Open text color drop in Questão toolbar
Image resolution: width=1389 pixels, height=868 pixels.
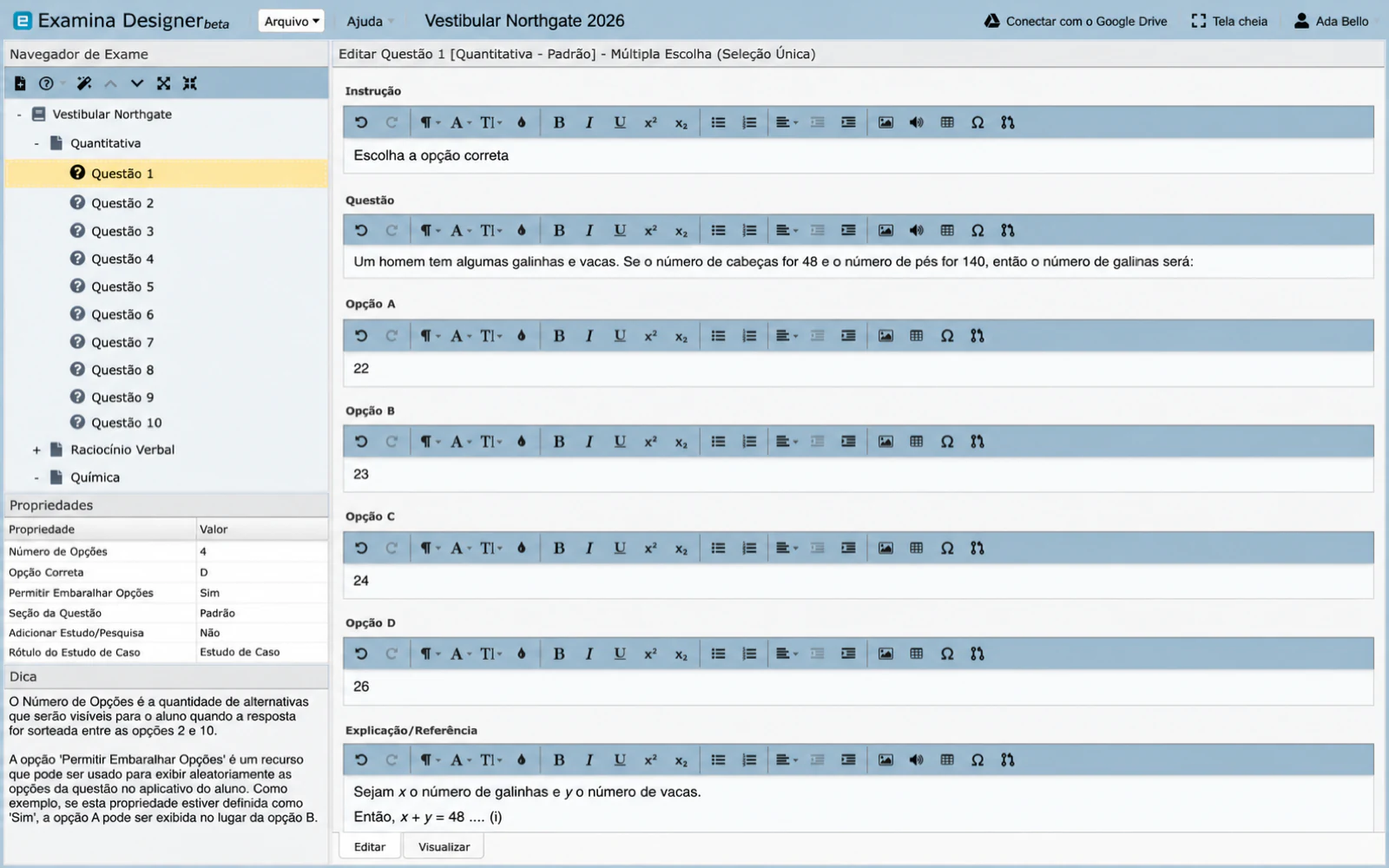(x=521, y=230)
